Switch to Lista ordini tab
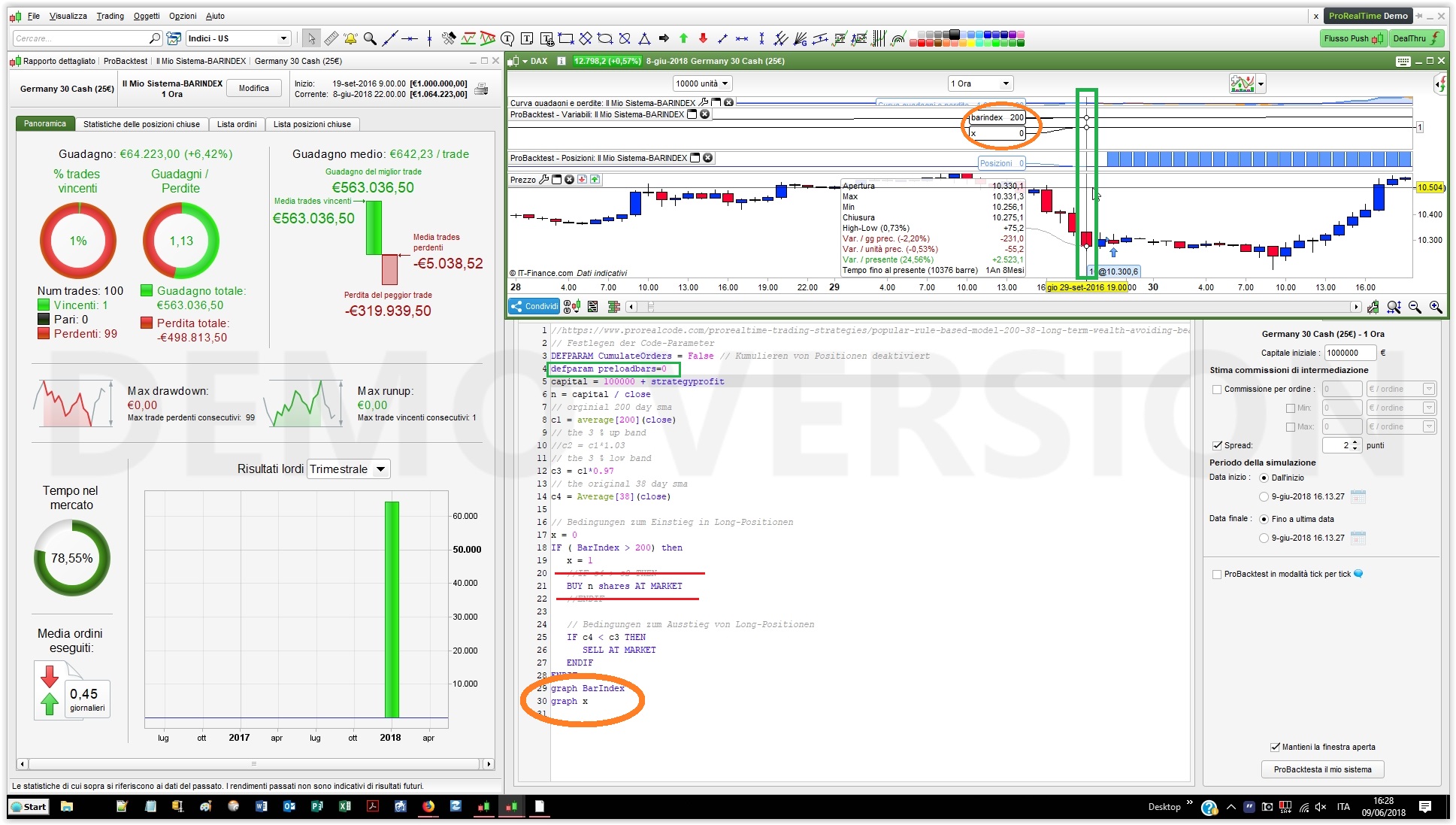The image size is (1456, 825). (x=237, y=124)
